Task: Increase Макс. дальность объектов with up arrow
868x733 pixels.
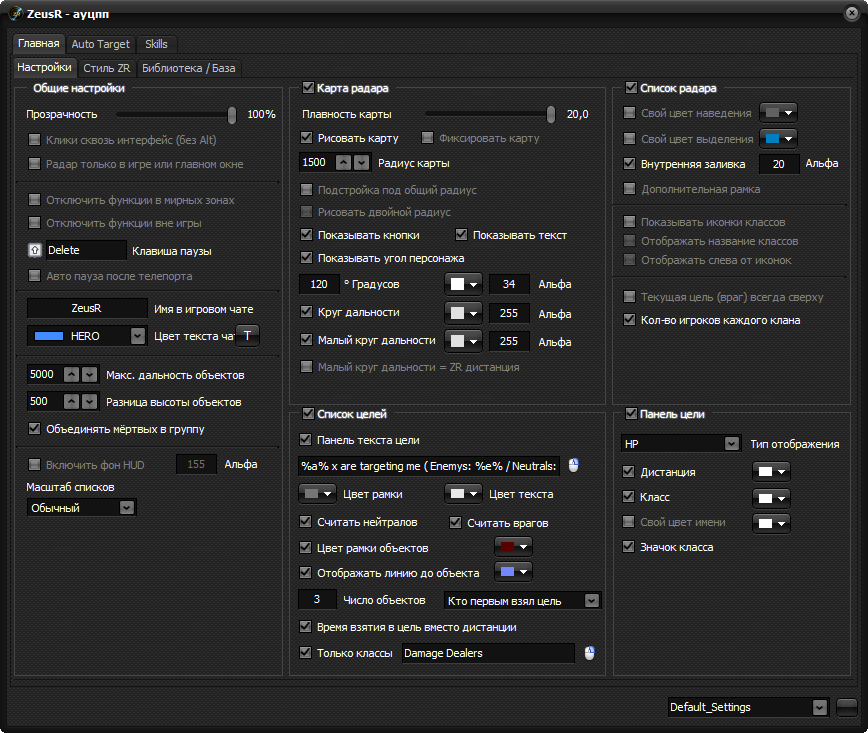Action: coord(71,375)
